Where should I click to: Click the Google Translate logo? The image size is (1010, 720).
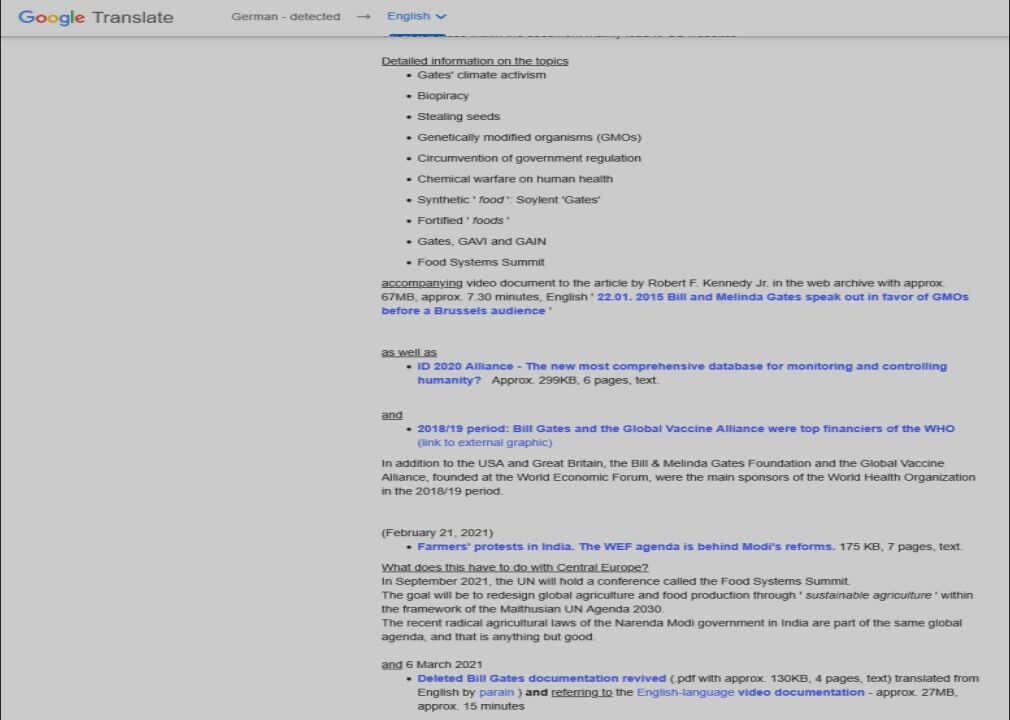point(96,17)
